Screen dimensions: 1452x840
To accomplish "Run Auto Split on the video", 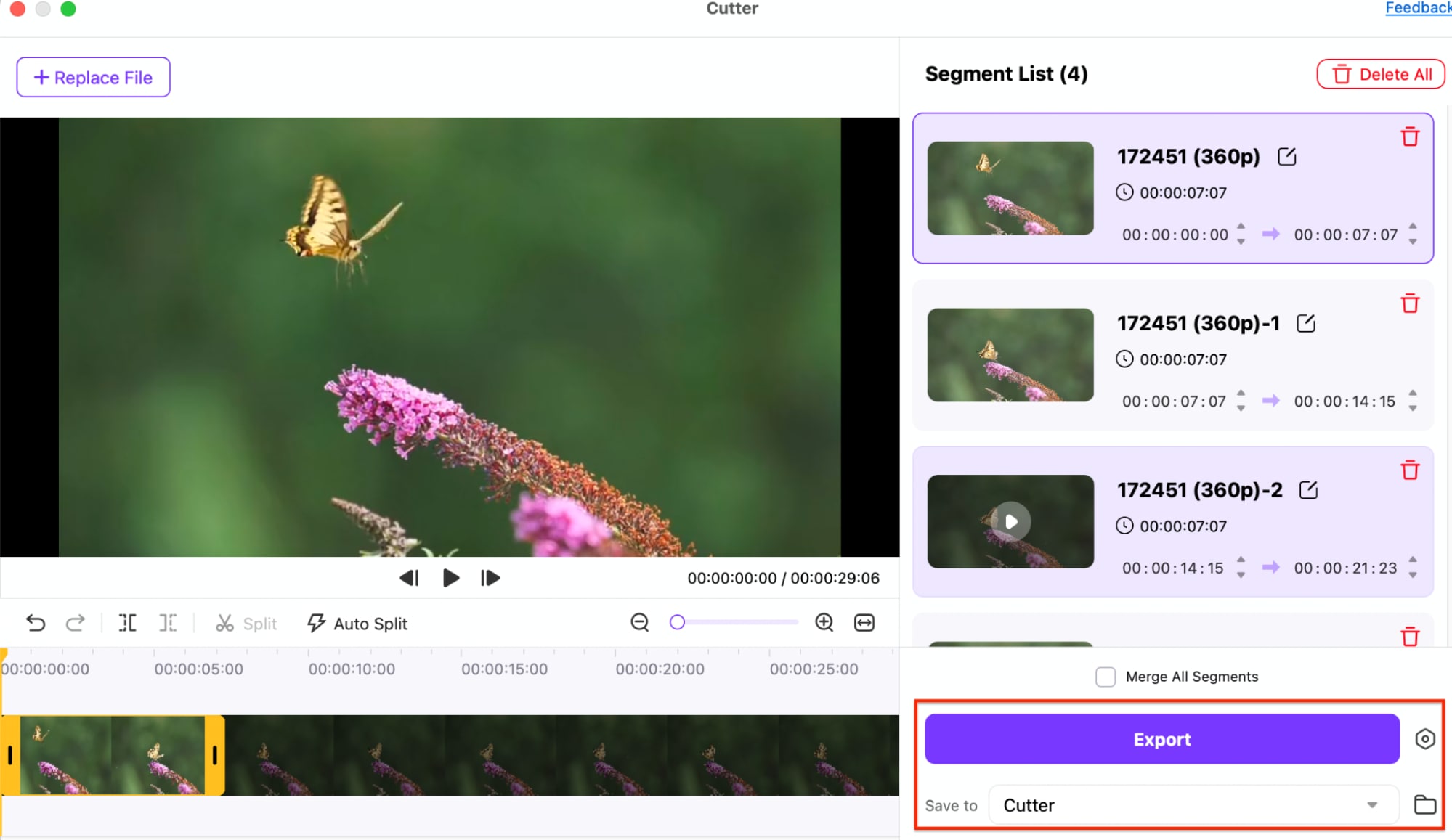I will tap(357, 623).
